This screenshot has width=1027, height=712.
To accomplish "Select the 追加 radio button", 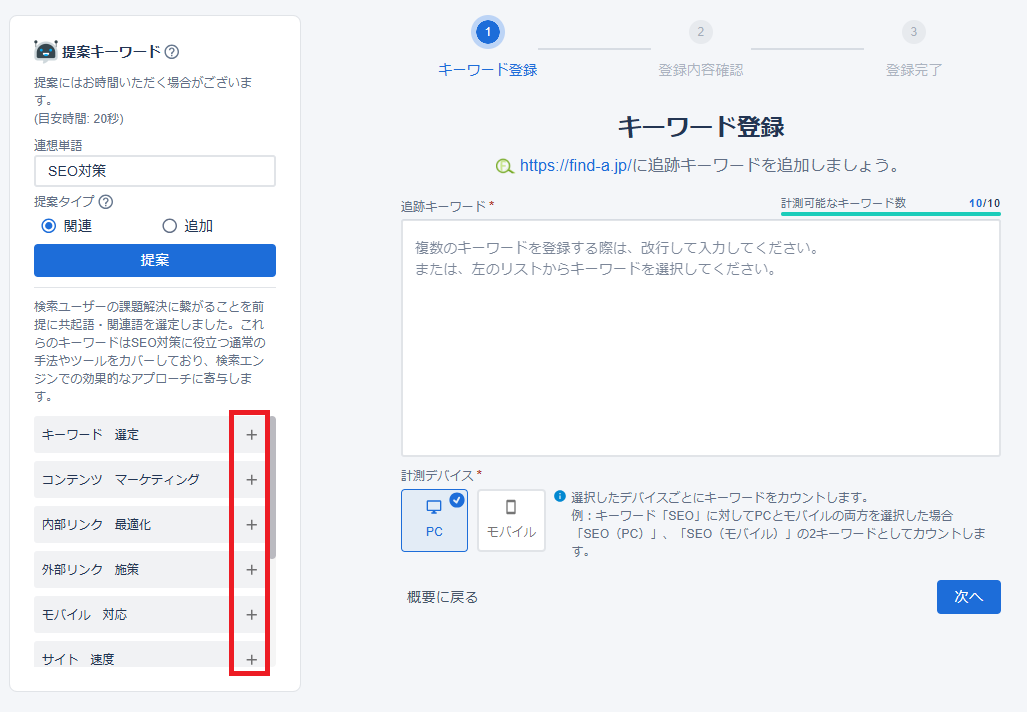I will click(170, 226).
